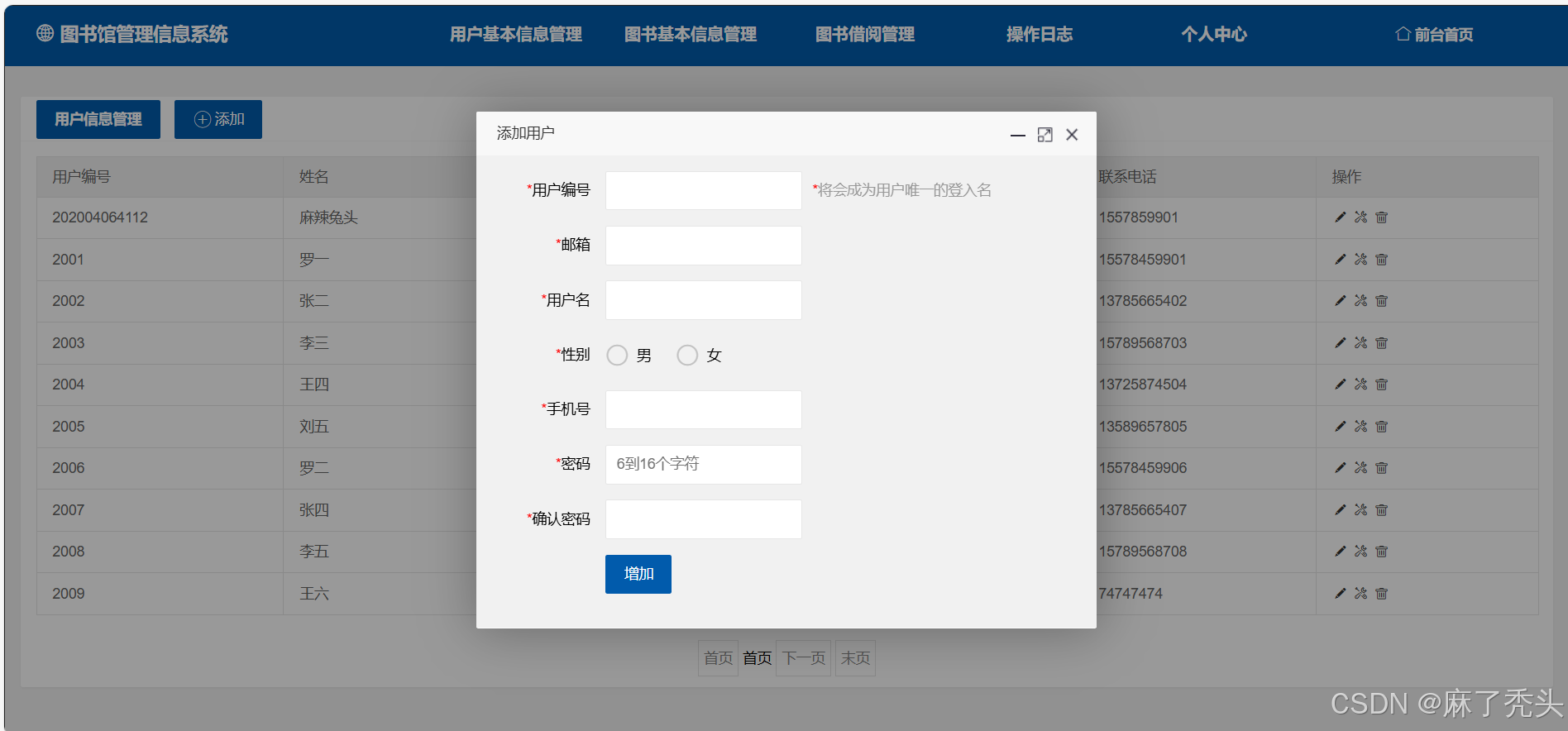Click user ID cell 2007
This screenshot has height=731, width=1568.
pyautogui.click(x=69, y=510)
